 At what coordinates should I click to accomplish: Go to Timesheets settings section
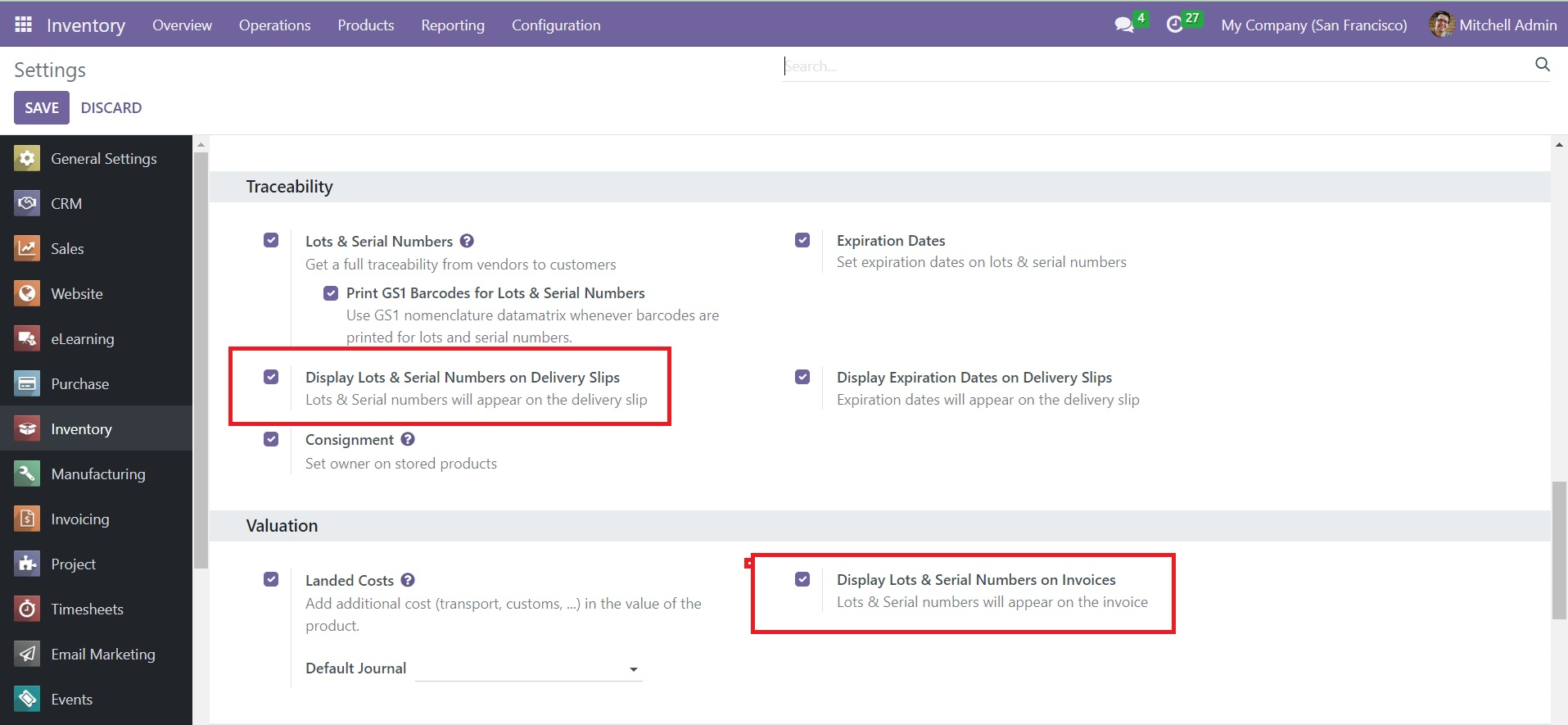97,609
